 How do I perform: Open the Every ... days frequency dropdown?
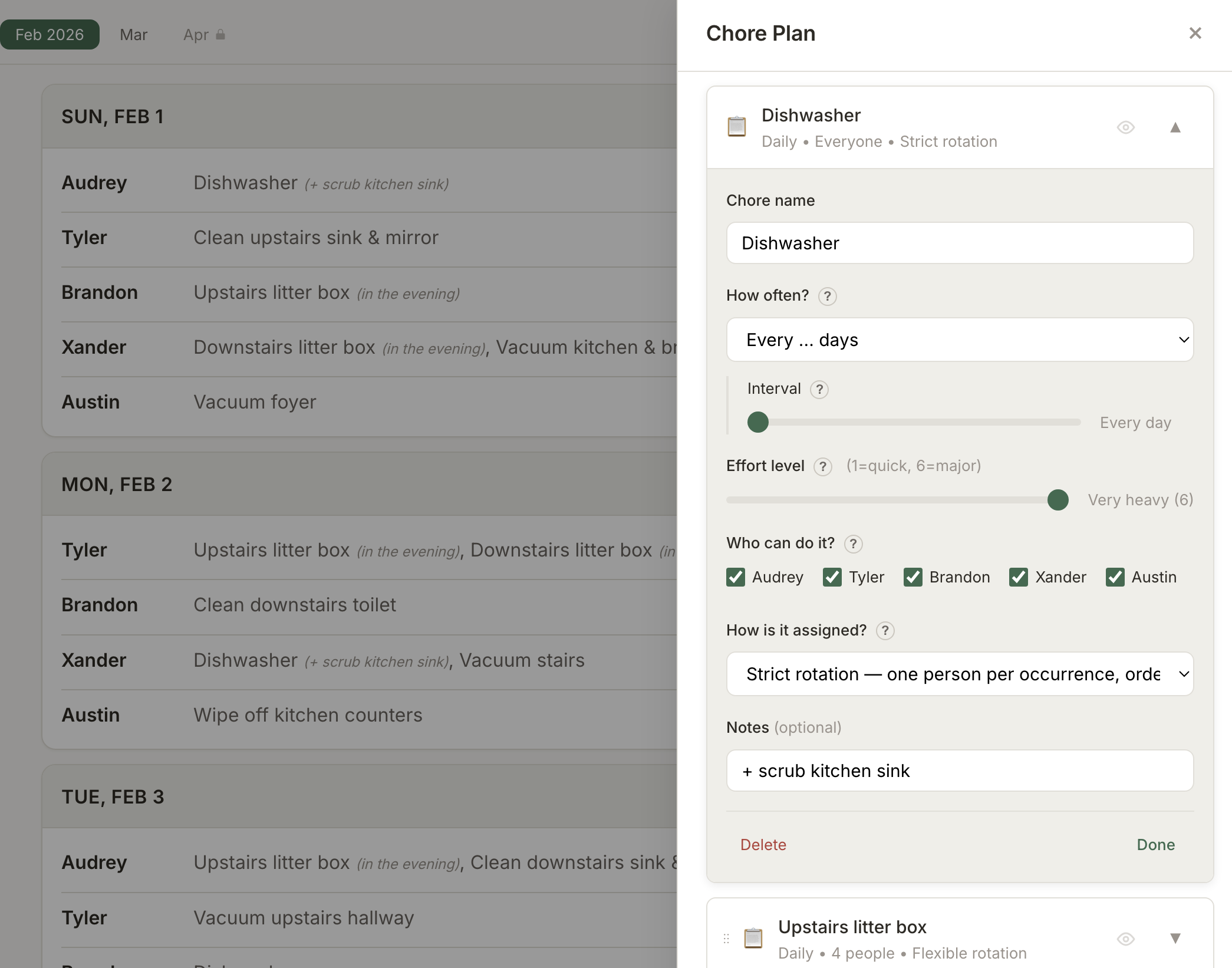click(960, 340)
